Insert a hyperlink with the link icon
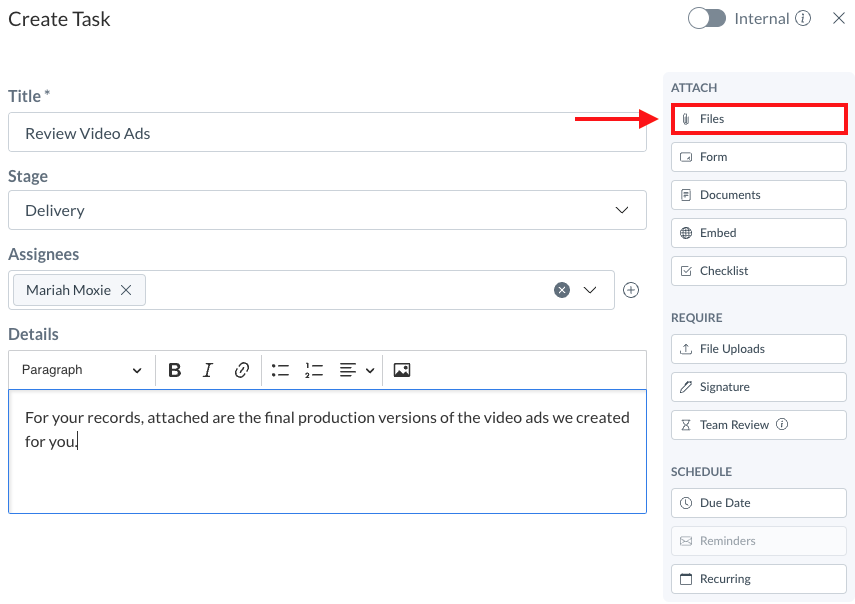Image resolution: width=855 pixels, height=604 pixels. 242,370
